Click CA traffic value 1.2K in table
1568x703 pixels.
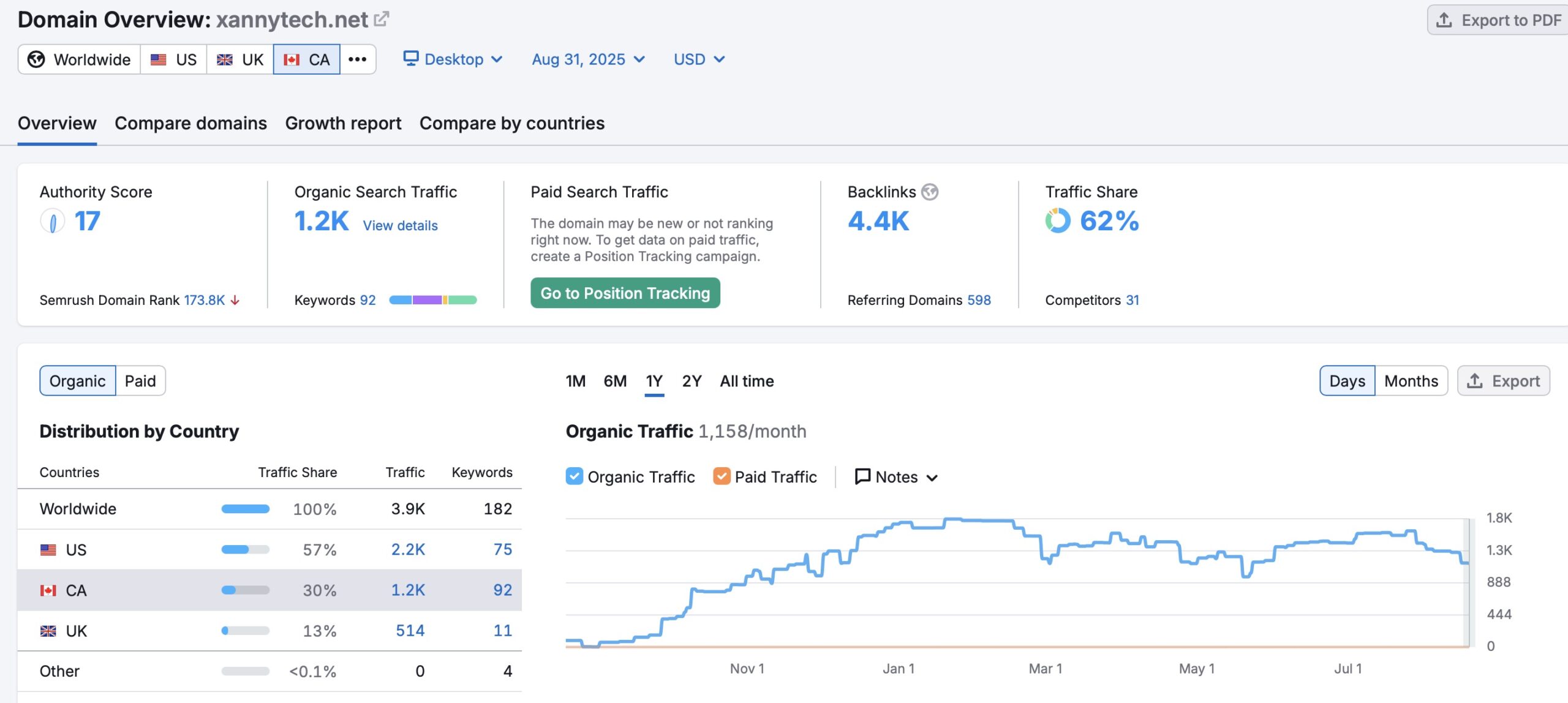408,590
